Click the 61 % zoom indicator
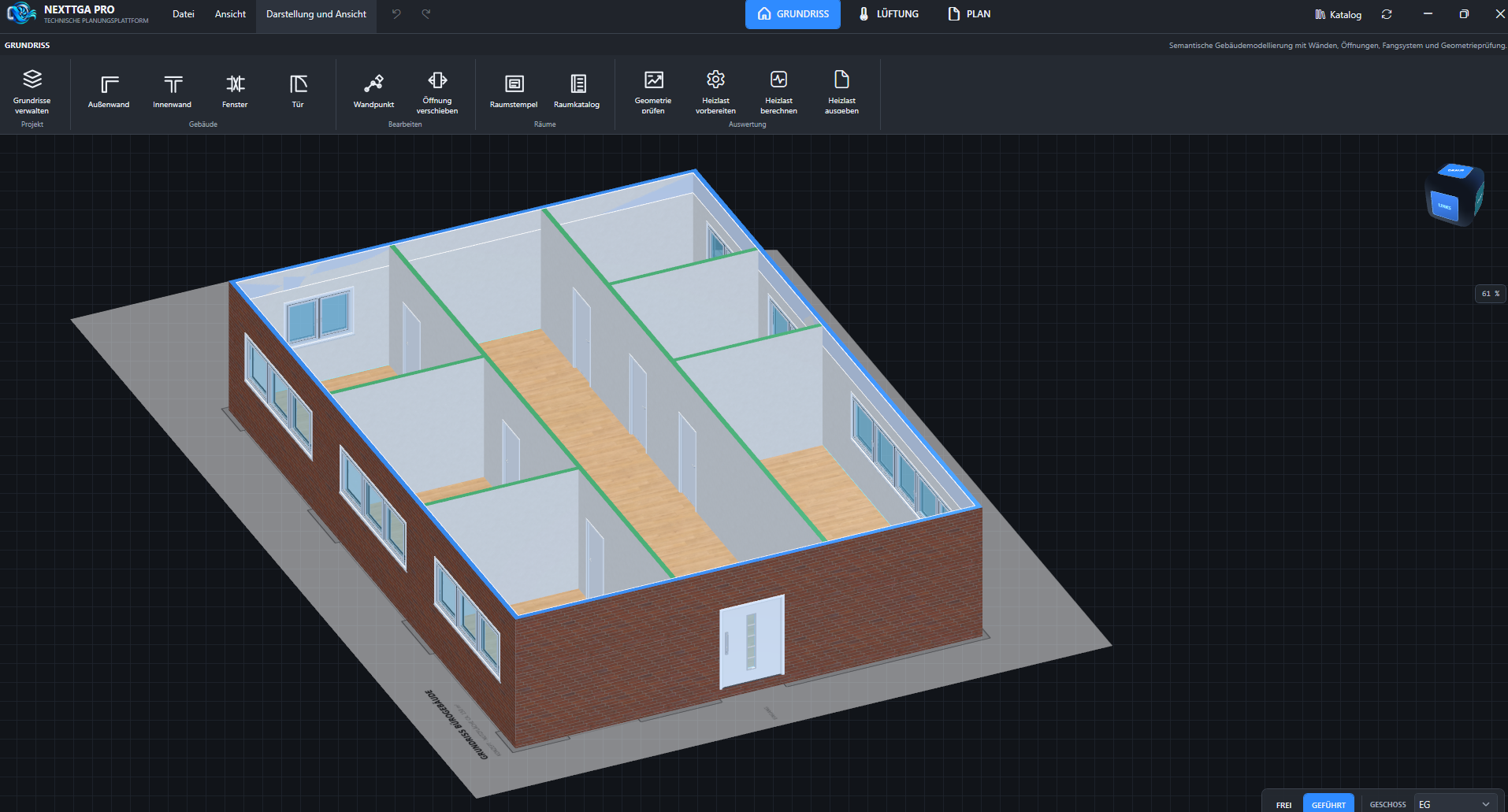The image size is (1508, 812). (1490, 294)
